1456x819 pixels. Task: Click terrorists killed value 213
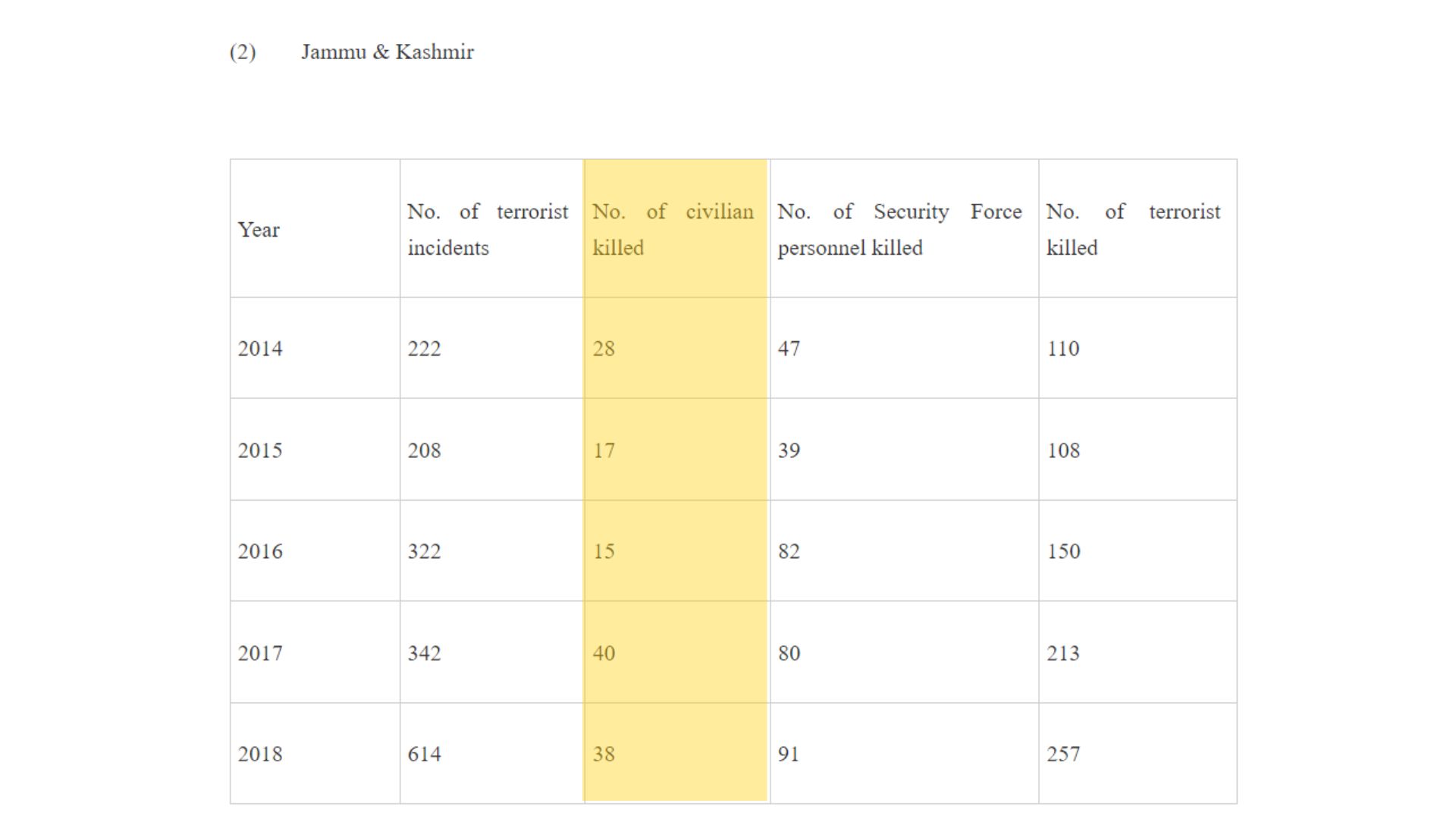(x=1063, y=653)
